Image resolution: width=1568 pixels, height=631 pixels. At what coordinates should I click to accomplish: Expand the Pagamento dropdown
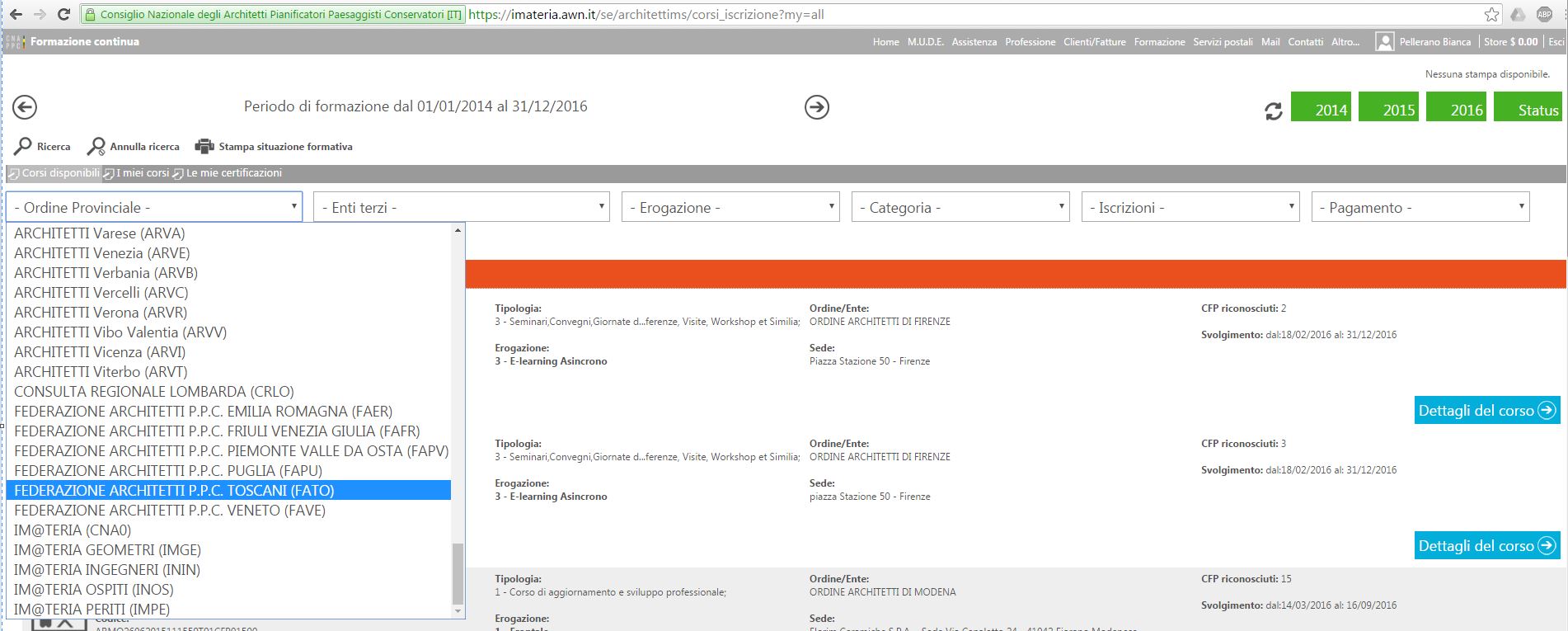[1420, 207]
